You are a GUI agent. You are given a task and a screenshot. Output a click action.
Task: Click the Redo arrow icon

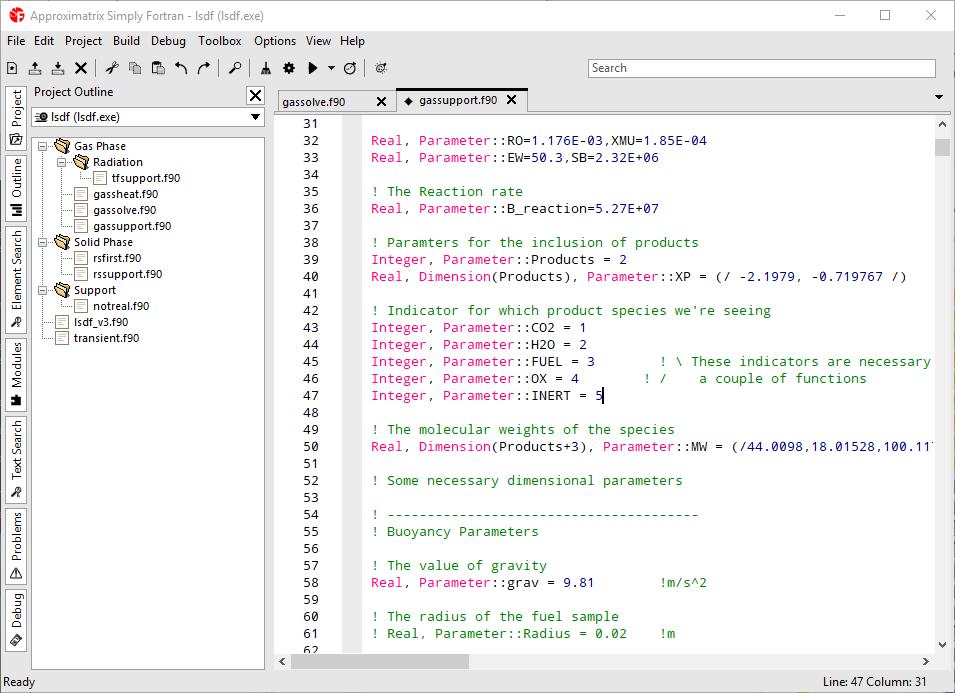[x=204, y=68]
